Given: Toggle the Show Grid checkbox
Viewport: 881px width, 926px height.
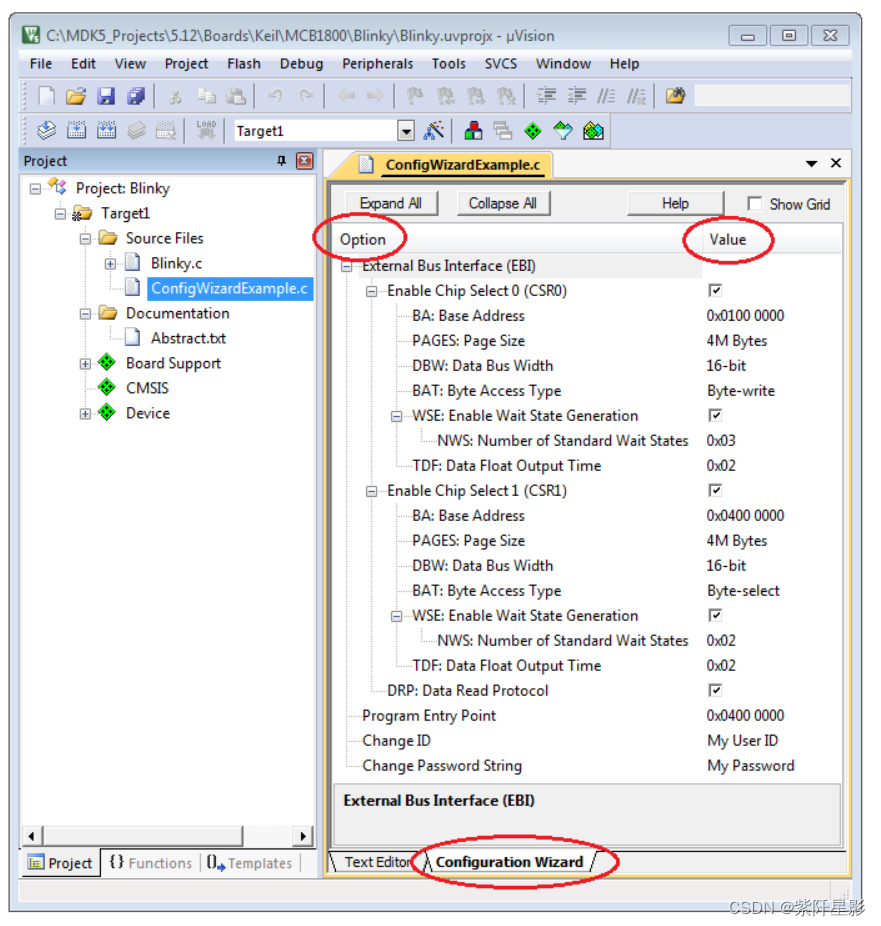Looking at the screenshot, I should 756,203.
